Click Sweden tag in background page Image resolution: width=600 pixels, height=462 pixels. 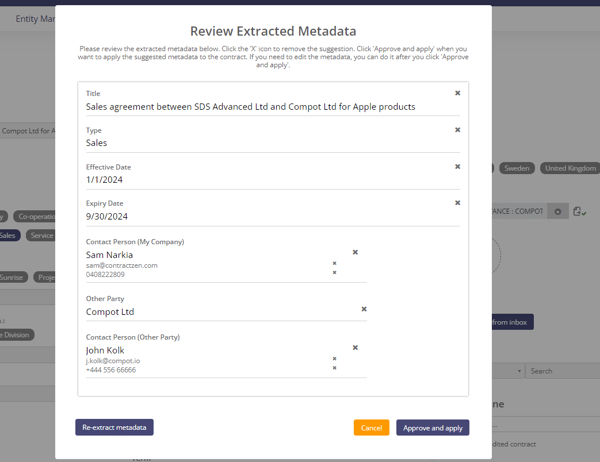(517, 168)
